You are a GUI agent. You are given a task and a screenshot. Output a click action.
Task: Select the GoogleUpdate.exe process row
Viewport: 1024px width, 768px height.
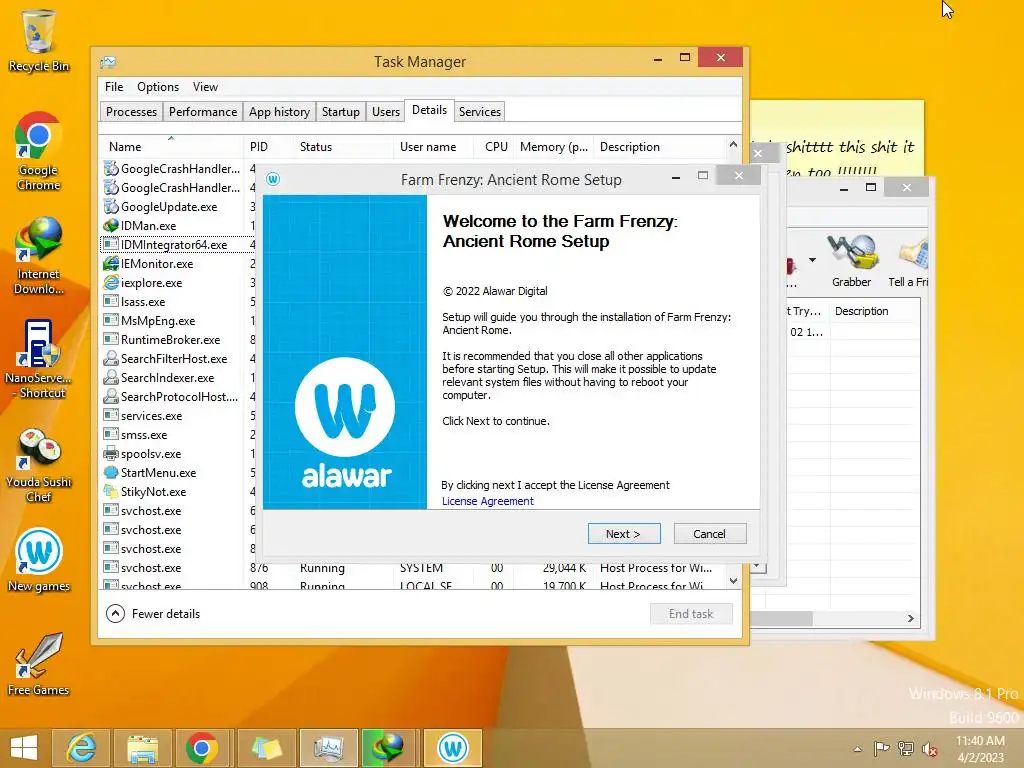(176, 207)
